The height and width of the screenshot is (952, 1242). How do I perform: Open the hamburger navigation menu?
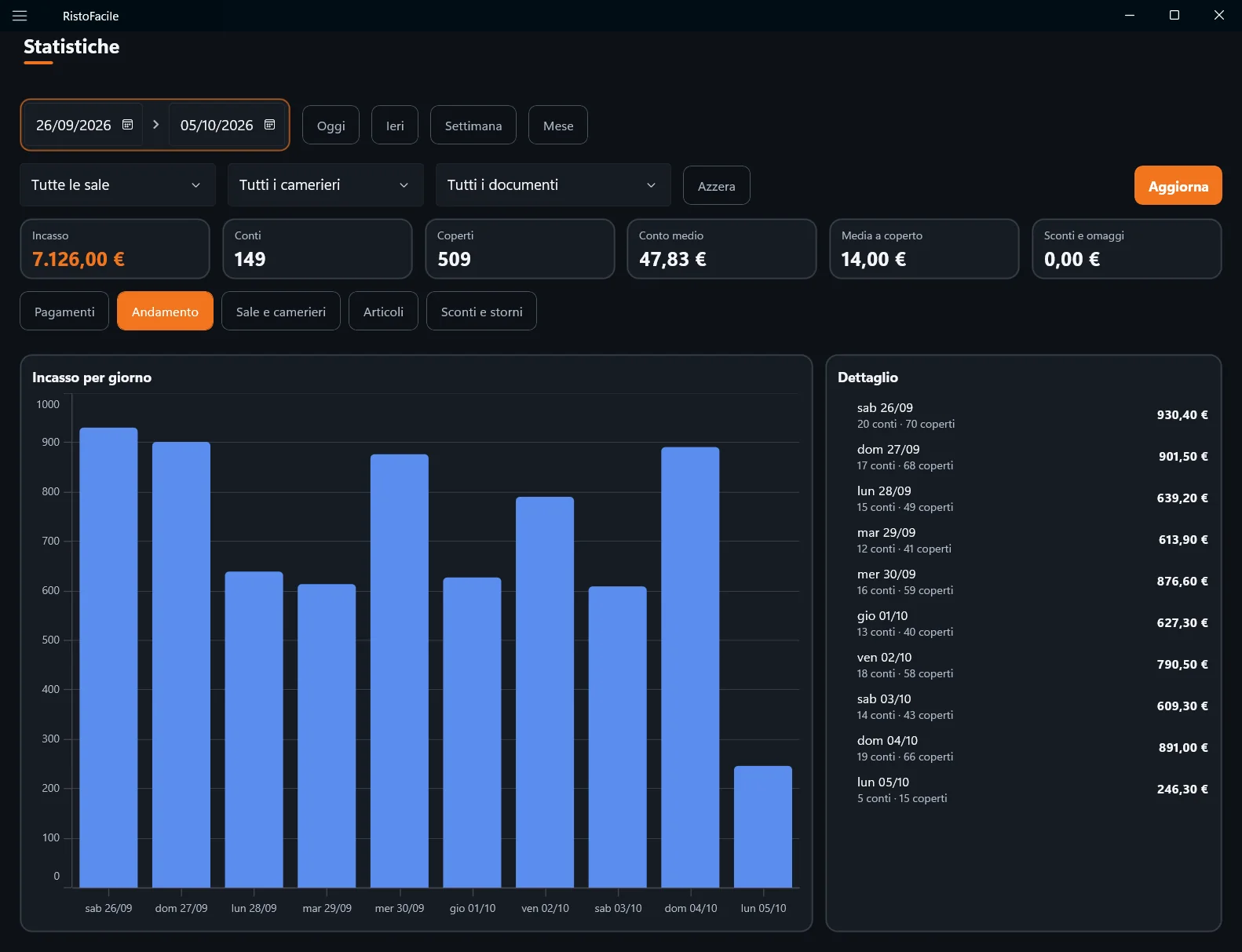point(20,16)
